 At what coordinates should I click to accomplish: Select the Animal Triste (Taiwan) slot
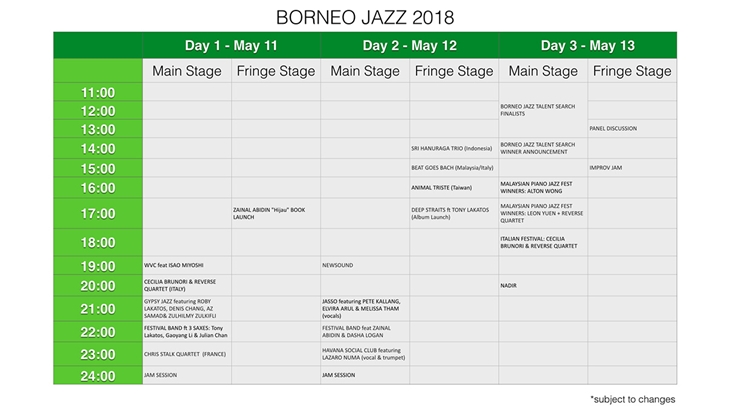coord(442,187)
